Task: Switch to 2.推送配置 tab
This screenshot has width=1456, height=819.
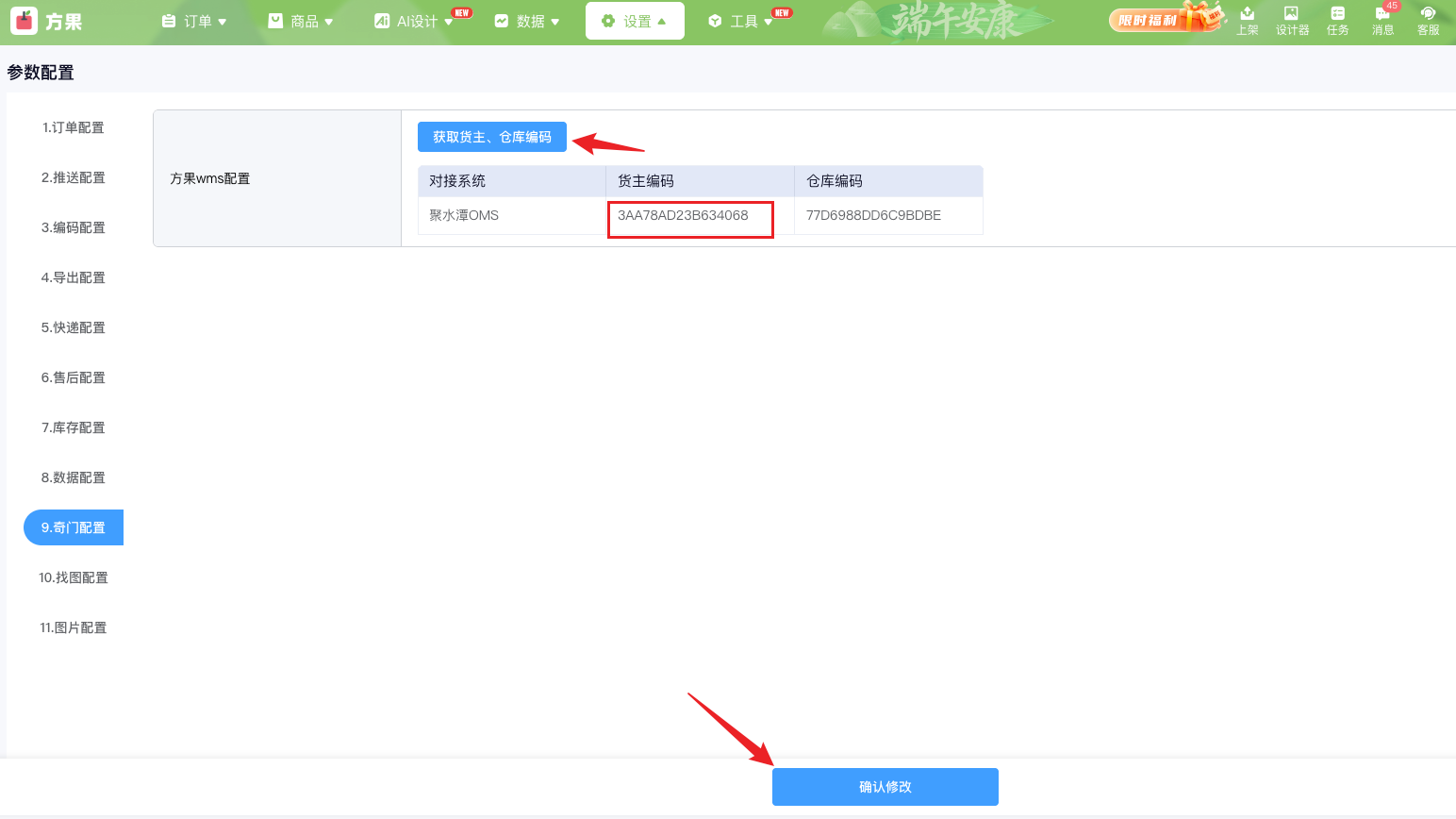Action: (x=74, y=177)
